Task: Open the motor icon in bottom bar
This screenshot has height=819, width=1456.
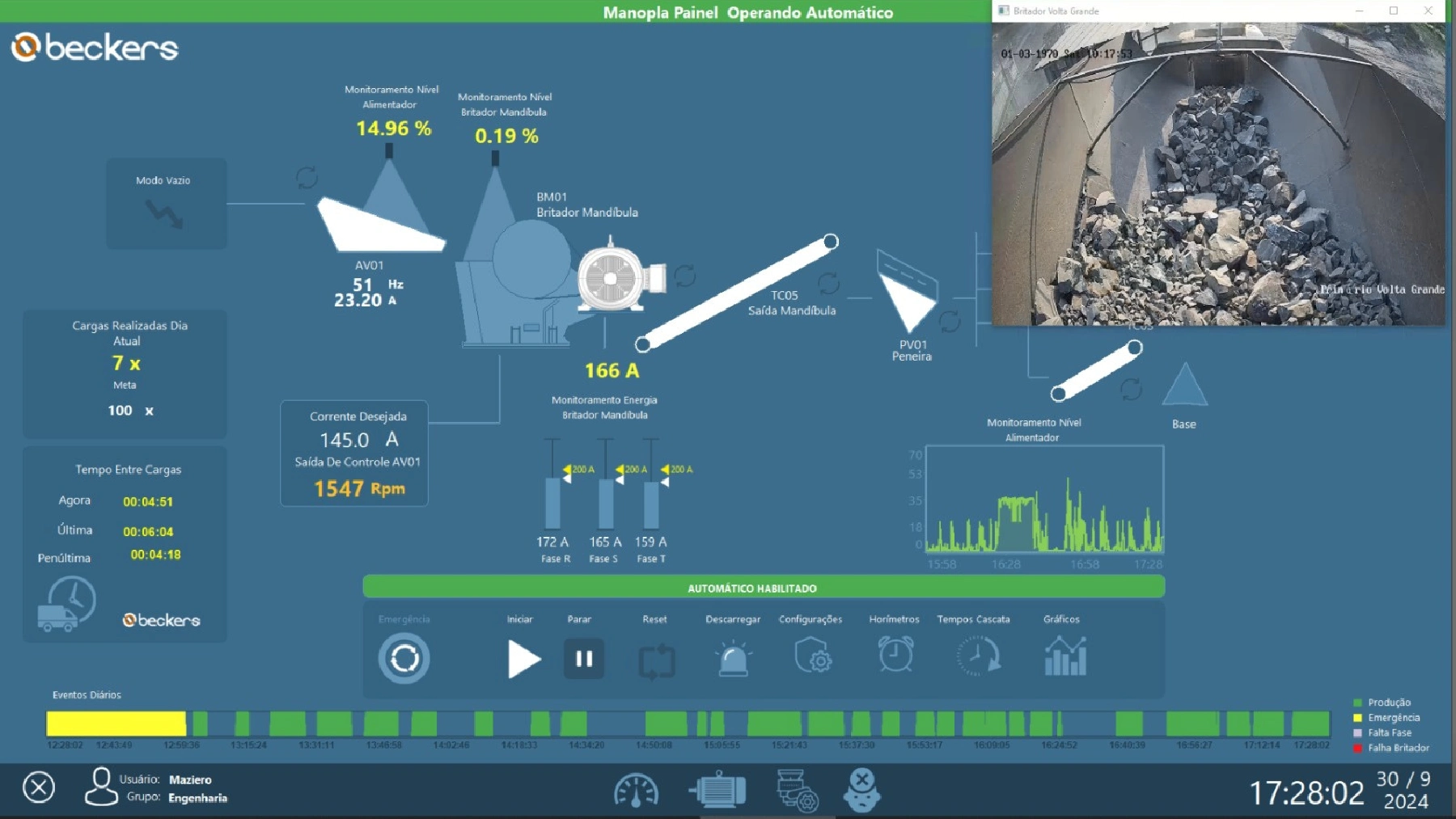Action: [x=717, y=789]
